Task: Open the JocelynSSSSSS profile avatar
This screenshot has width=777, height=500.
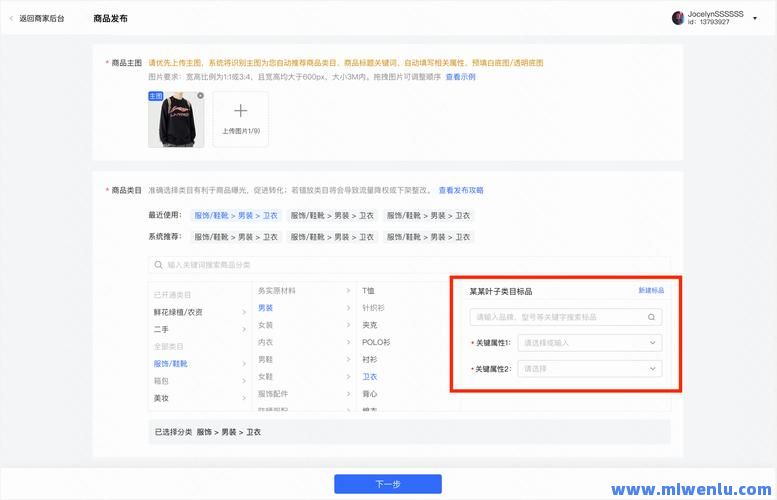Action: [678, 18]
